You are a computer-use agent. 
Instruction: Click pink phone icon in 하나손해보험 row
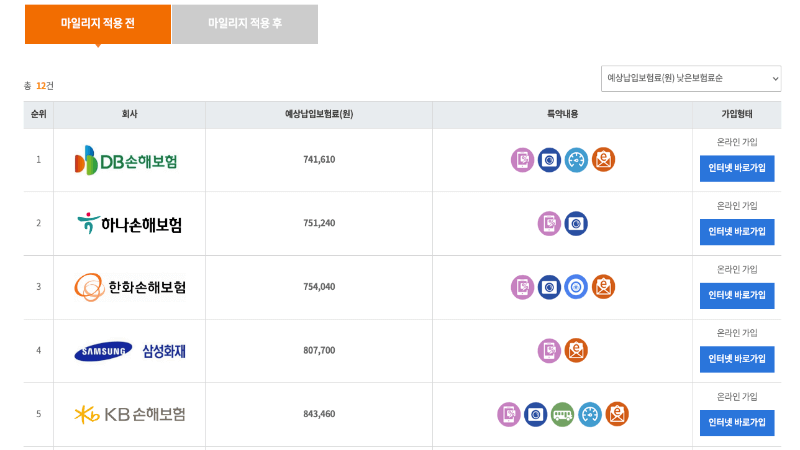549,223
